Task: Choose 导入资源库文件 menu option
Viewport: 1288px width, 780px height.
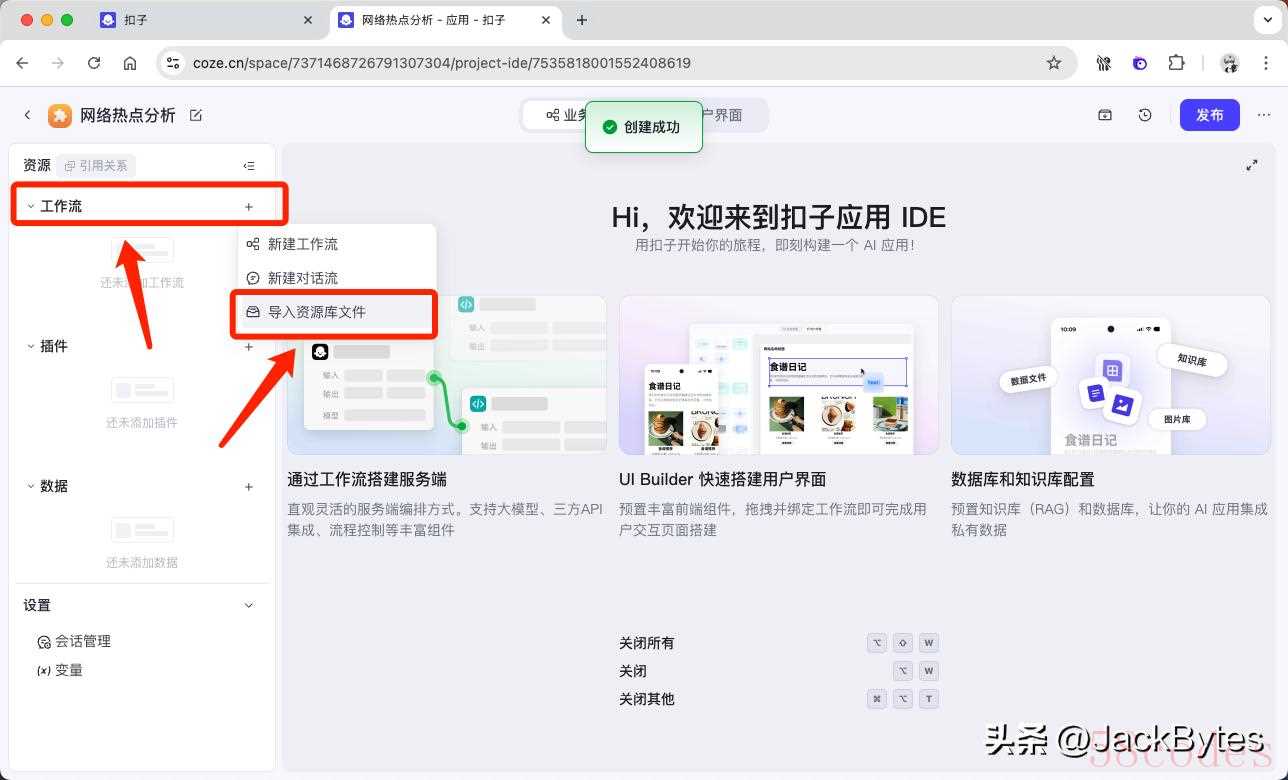Action: pyautogui.click(x=316, y=312)
